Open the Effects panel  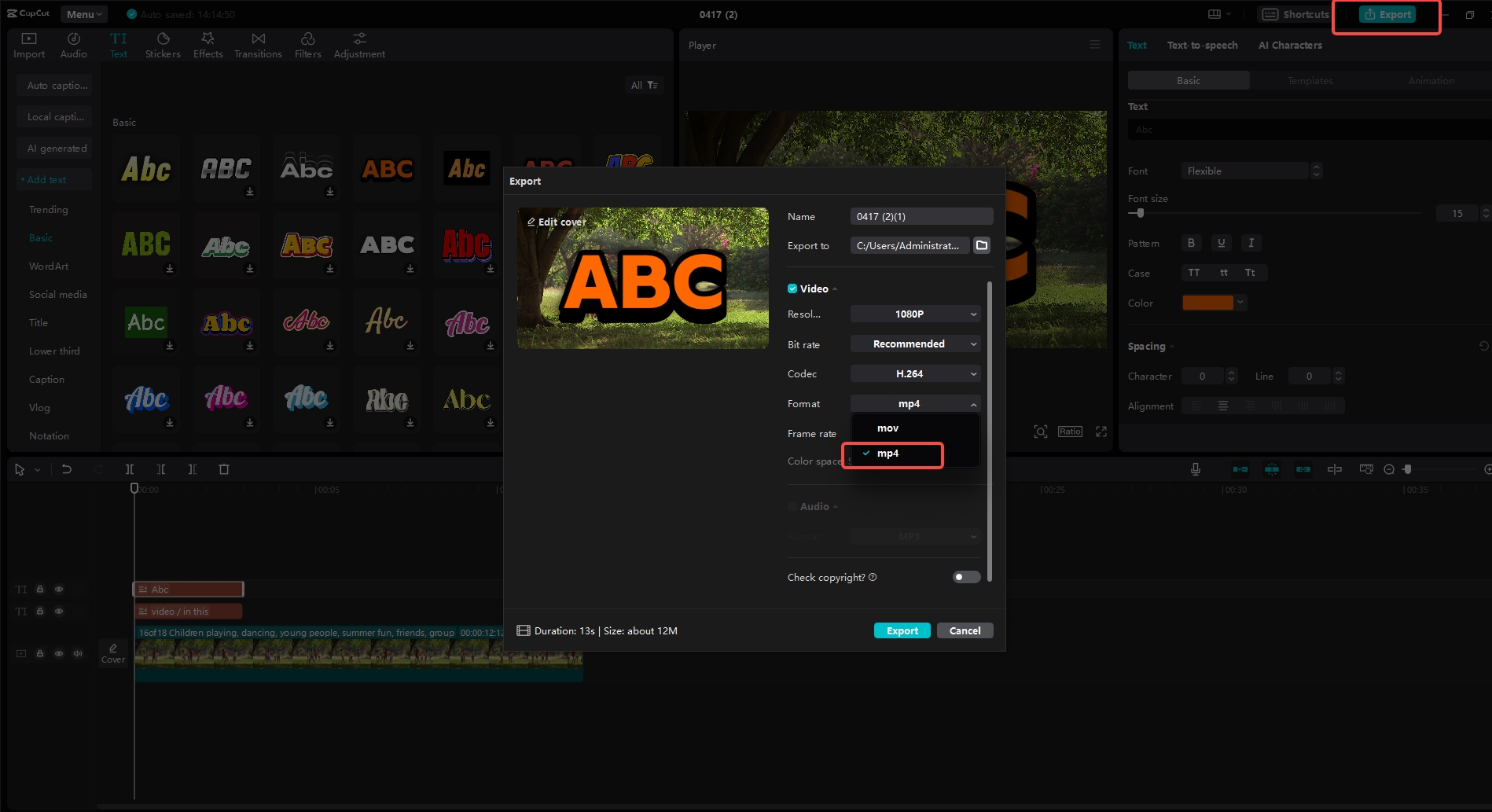(208, 43)
